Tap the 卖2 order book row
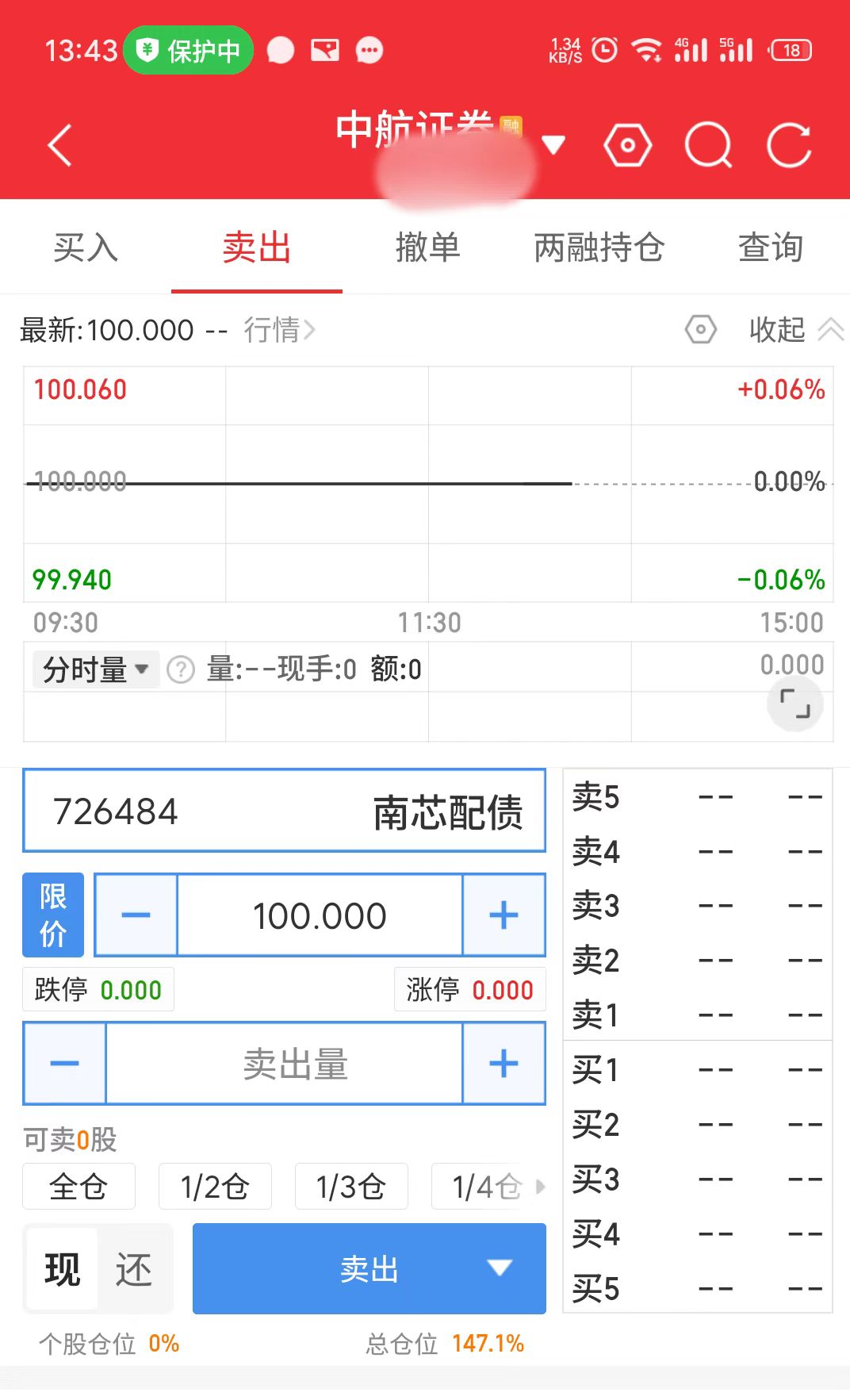This screenshot has width=850, height=1400. tap(698, 960)
